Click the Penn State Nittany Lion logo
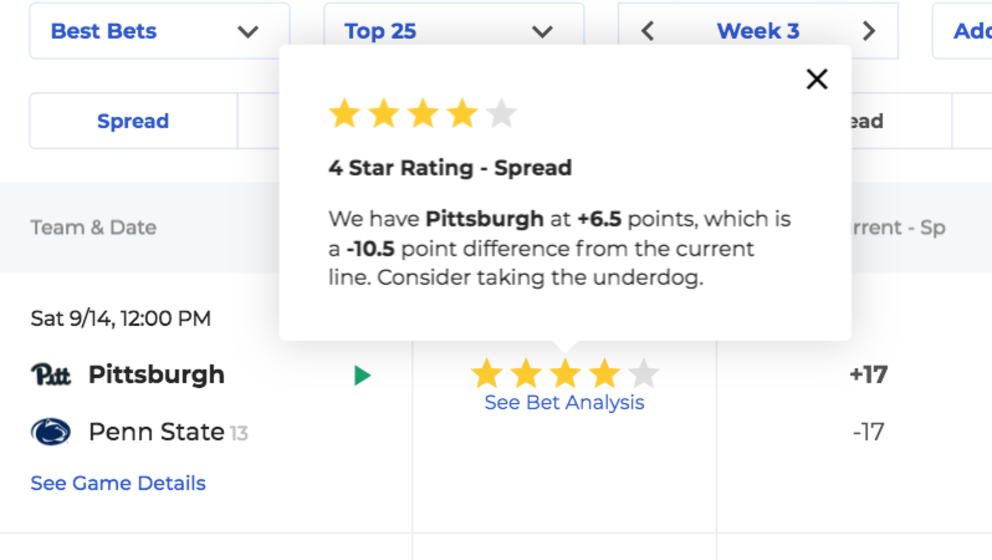This screenshot has width=992, height=560. [51, 432]
